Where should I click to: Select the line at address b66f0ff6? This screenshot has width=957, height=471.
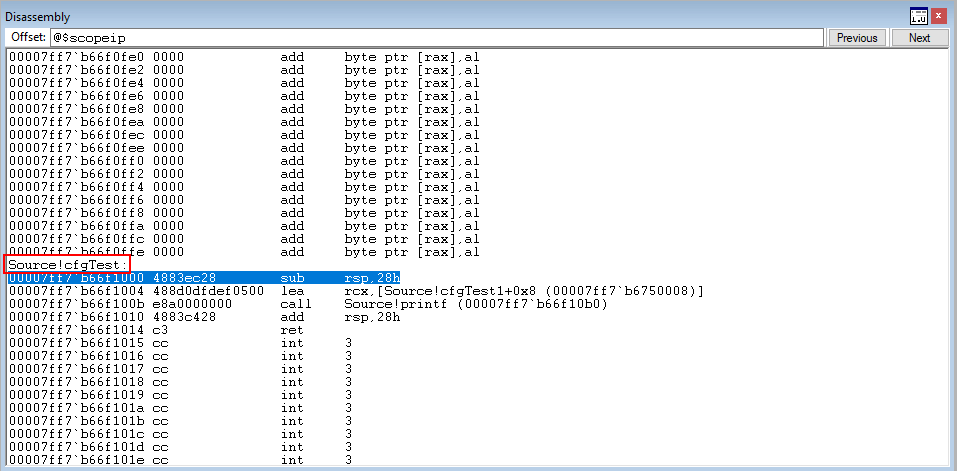tap(244, 200)
